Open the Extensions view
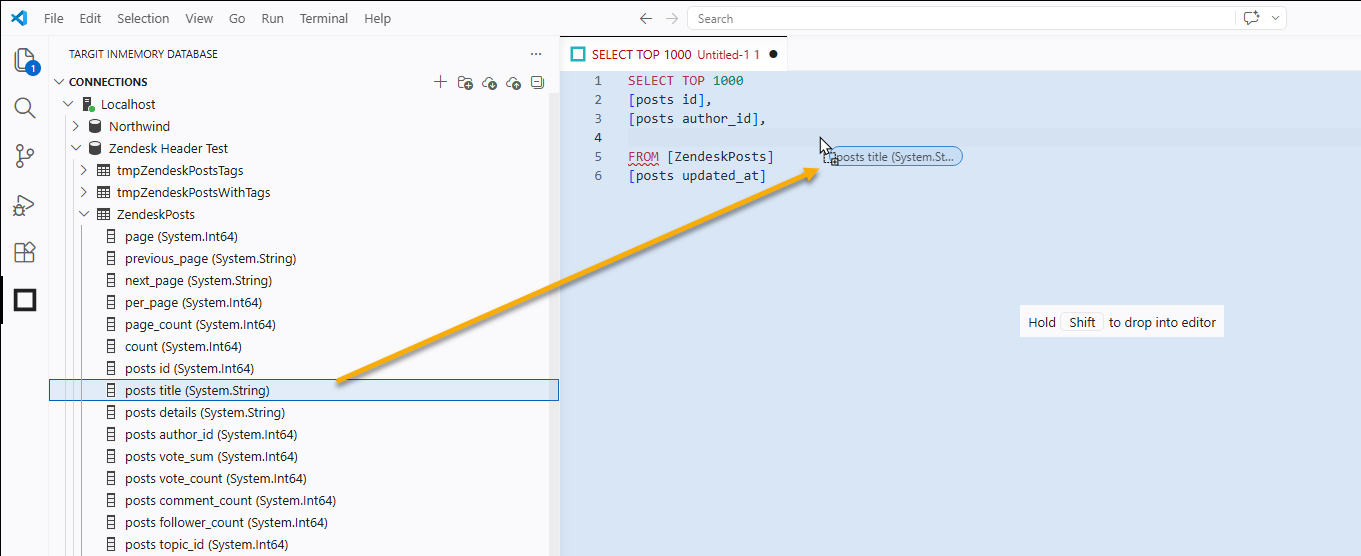Viewport: 1361px width, 556px height. (25, 252)
